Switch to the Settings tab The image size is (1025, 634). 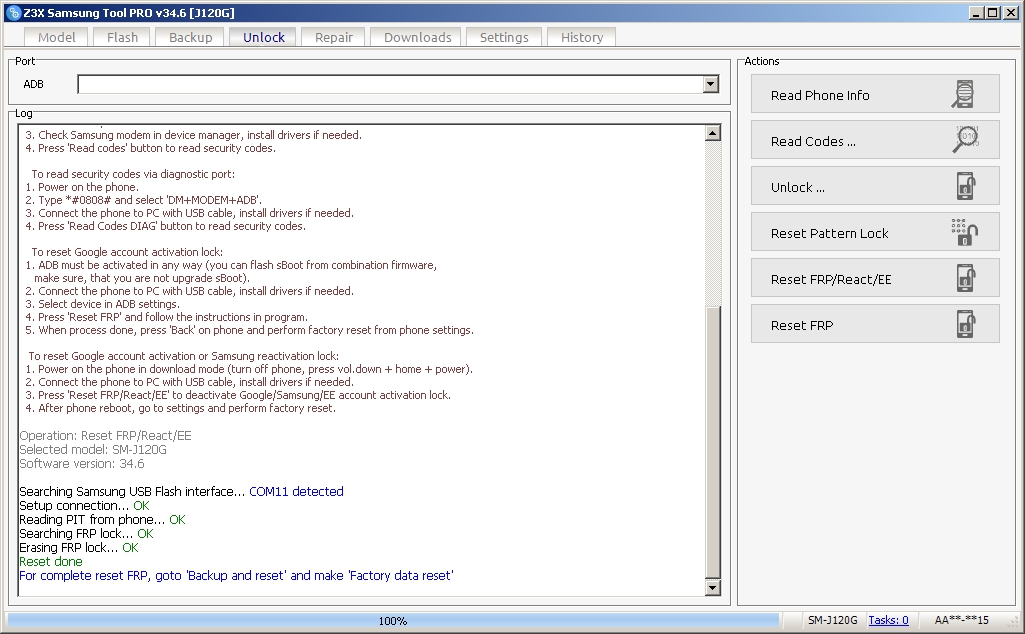tap(503, 37)
